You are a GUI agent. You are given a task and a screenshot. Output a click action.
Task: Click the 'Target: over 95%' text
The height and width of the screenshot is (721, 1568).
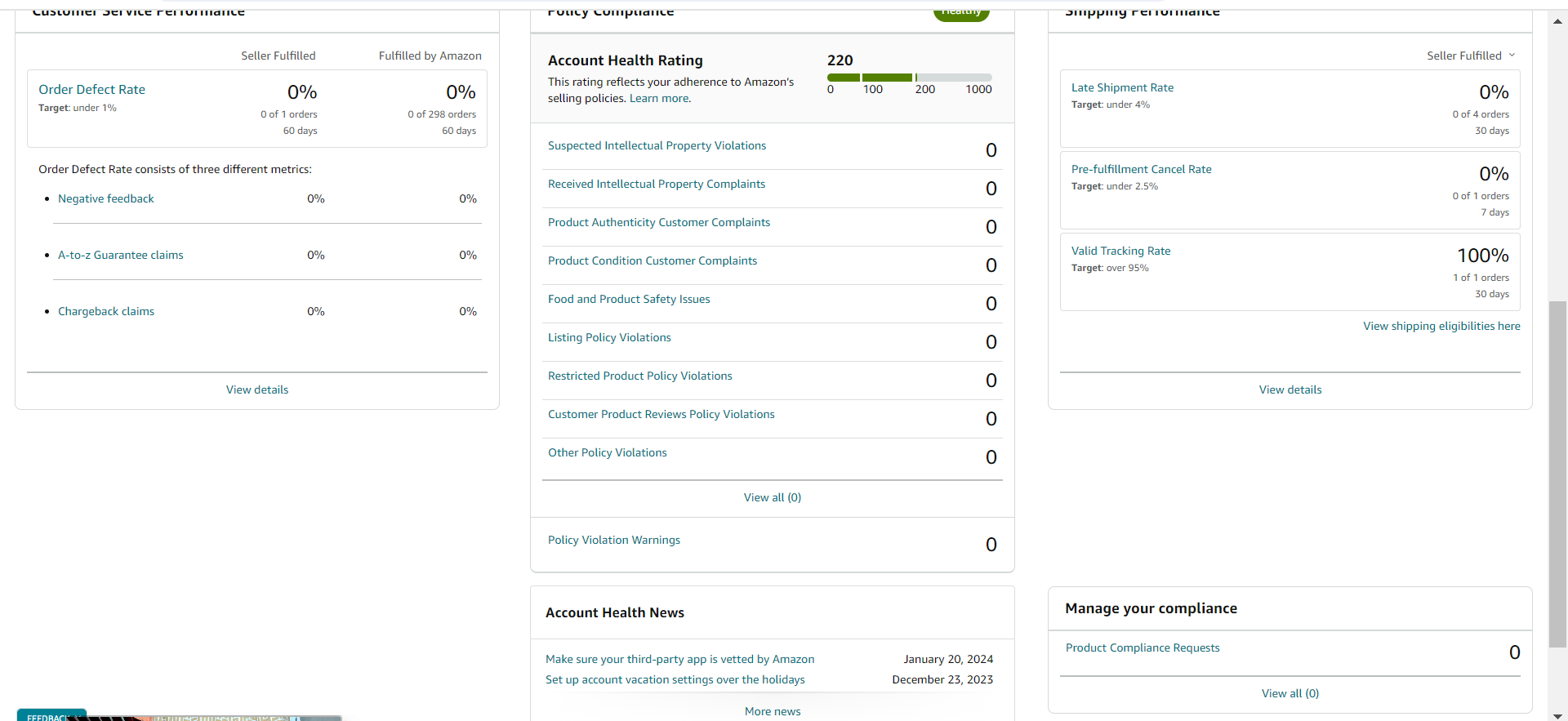(1110, 268)
